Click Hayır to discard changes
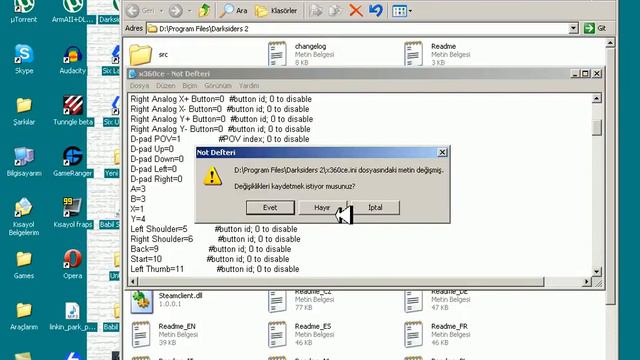Screen dimensions: 640x360 point(322,207)
